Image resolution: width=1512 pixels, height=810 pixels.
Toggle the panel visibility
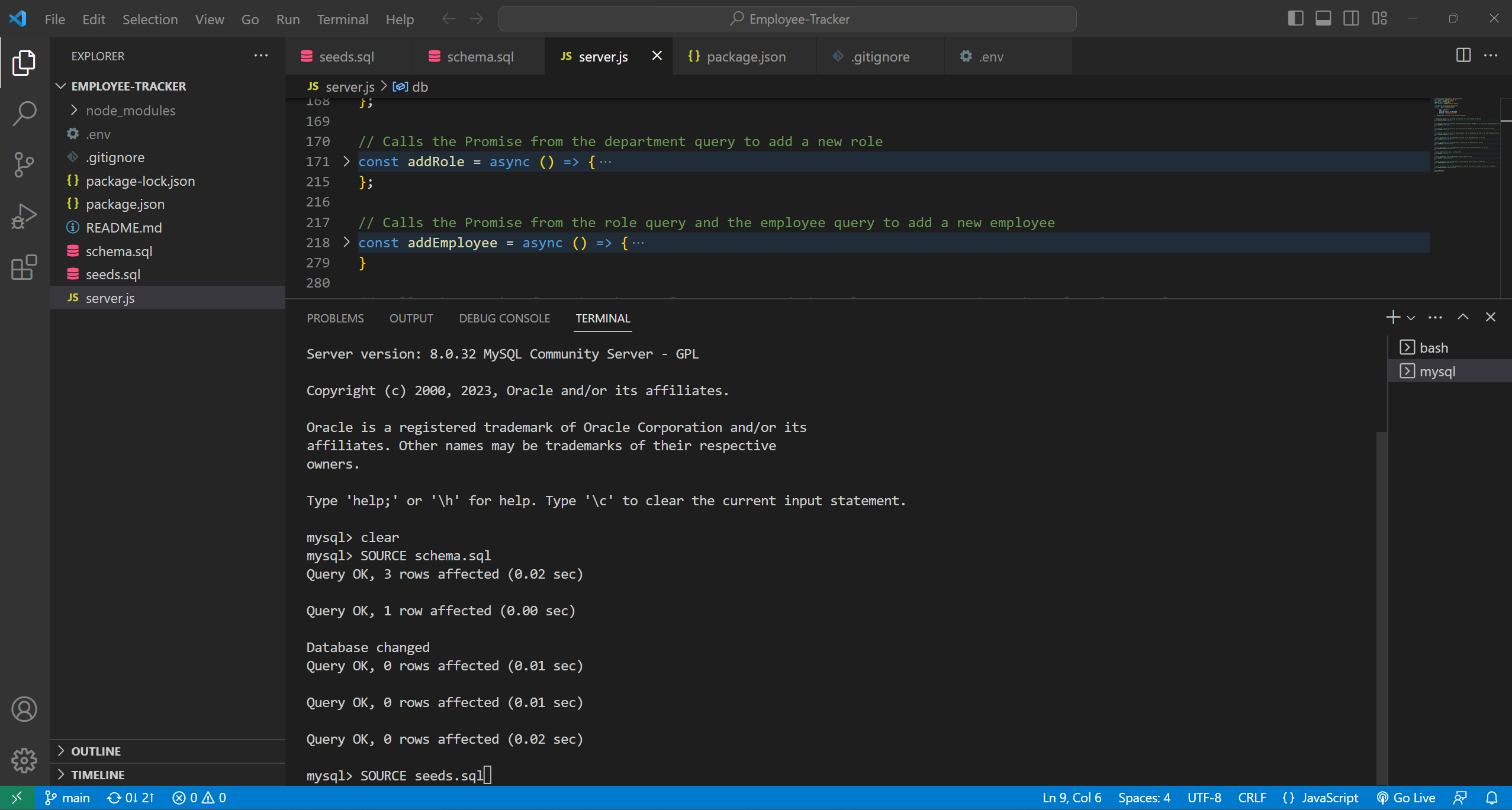(x=1324, y=18)
